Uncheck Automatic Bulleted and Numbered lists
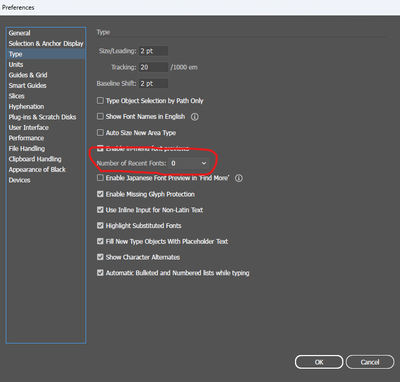The image size is (400, 382). (x=100, y=273)
